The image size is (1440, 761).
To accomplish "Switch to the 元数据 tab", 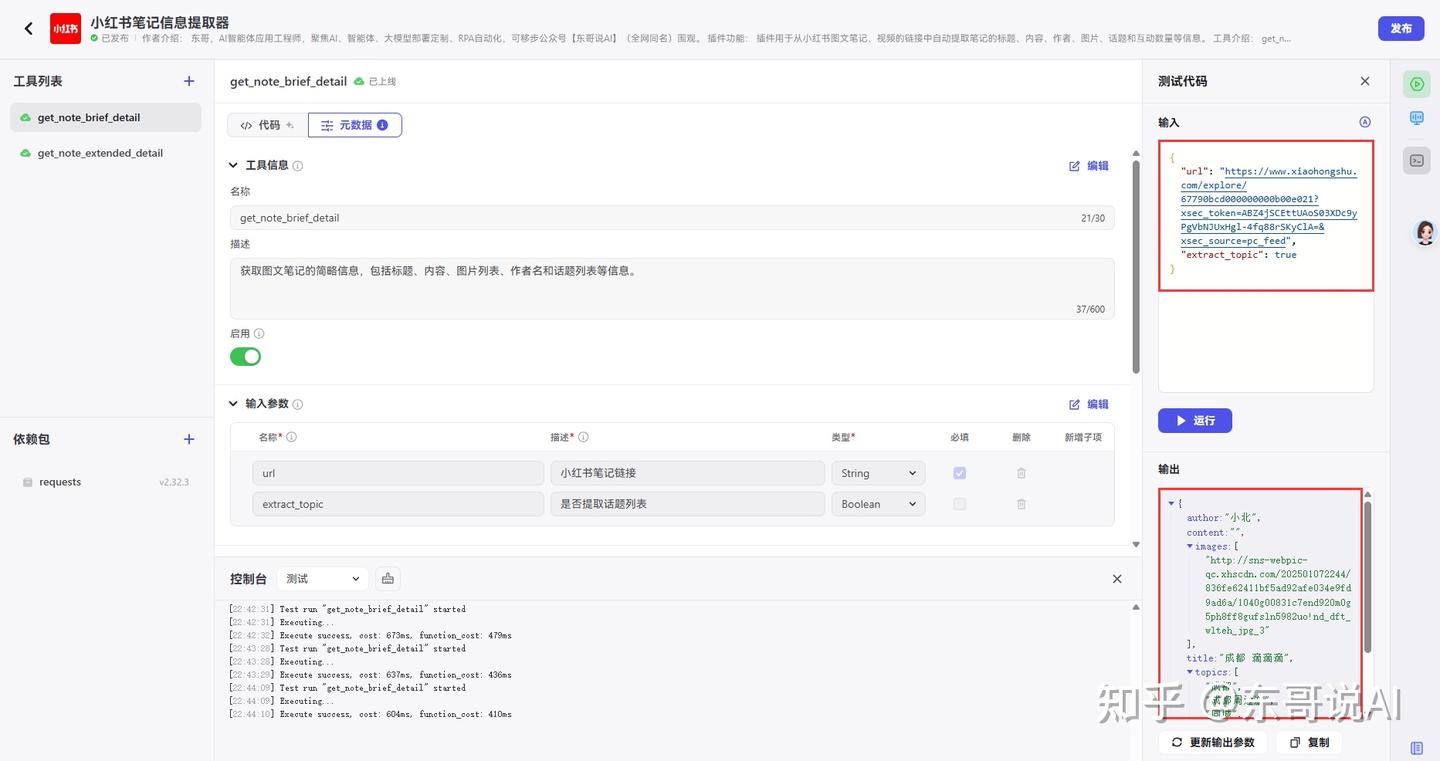I will coord(355,125).
